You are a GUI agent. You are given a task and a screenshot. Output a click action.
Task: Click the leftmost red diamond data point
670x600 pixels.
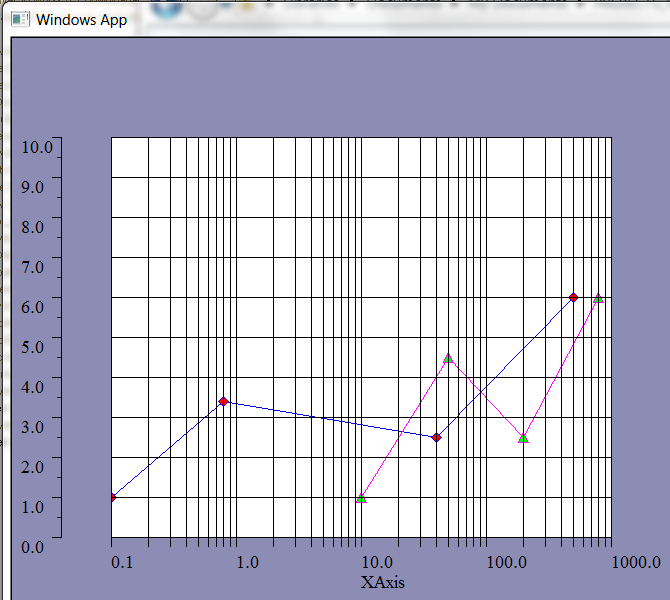[112, 497]
